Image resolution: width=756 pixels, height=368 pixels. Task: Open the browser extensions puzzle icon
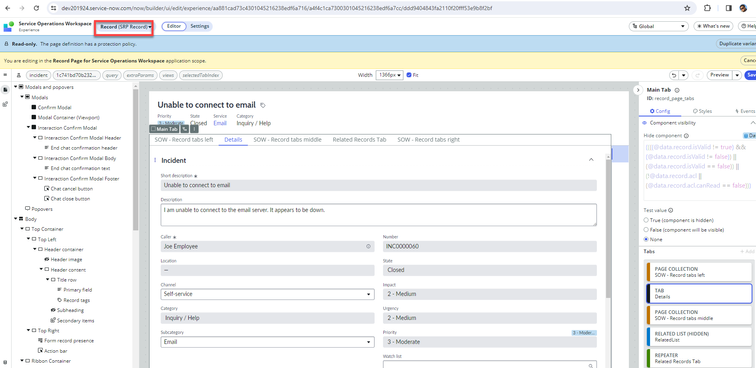(x=707, y=8)
